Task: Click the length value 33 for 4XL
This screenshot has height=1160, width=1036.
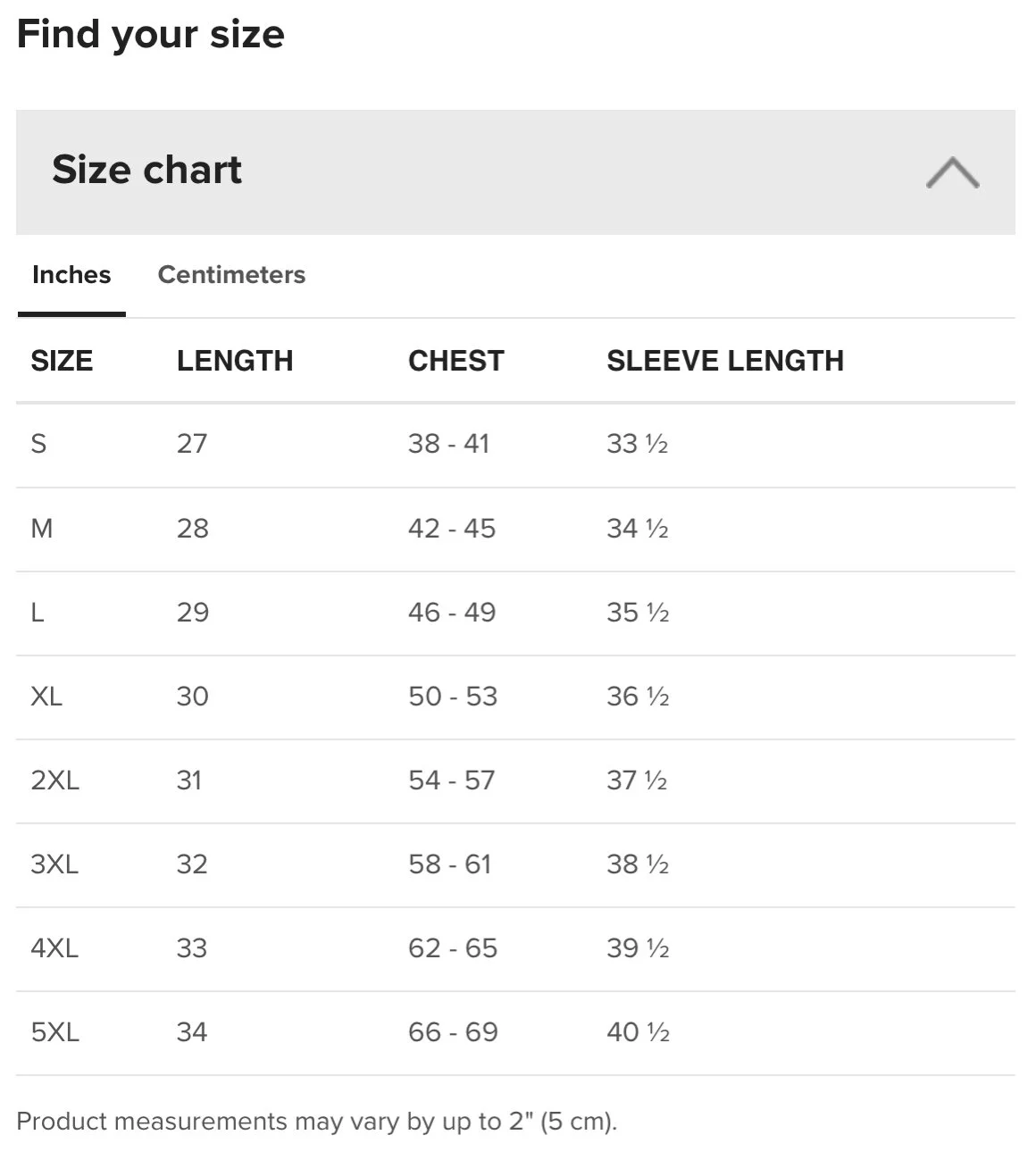Action: click(x=192, y=948)
